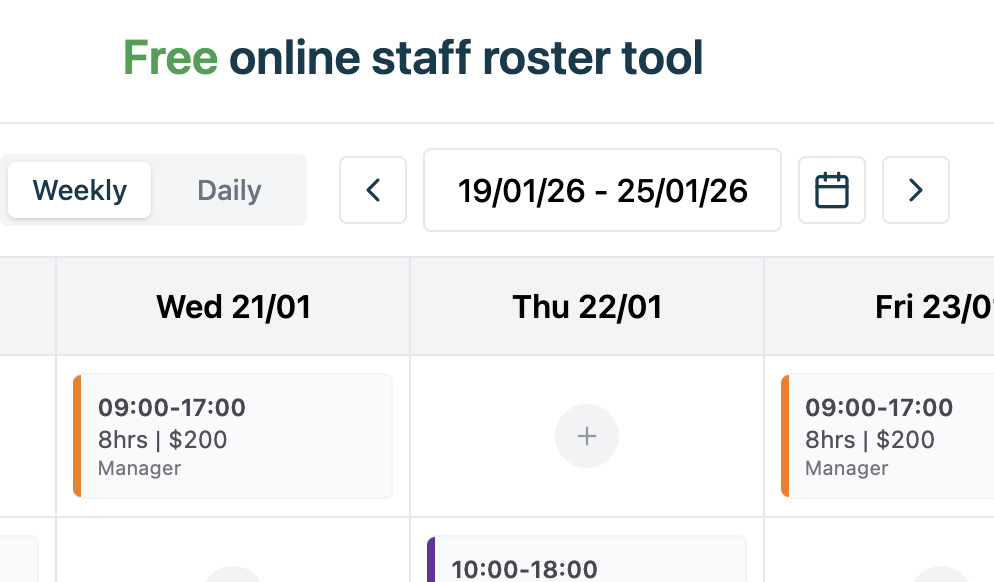Advance the roster using the right arrow control
Image resolution: width=994 pixels, height=582 pixels.
(915, 190)
